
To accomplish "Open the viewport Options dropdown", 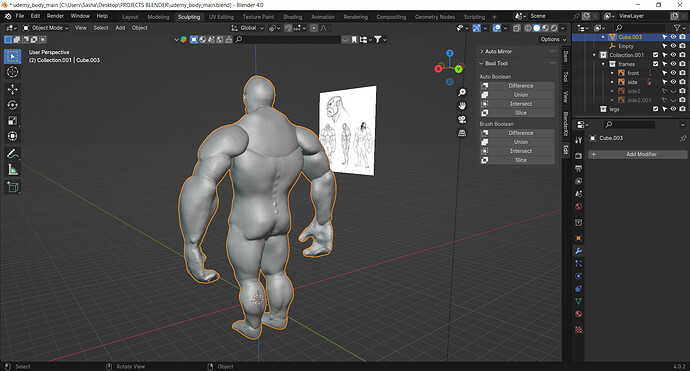I will (x=553, y=39).
